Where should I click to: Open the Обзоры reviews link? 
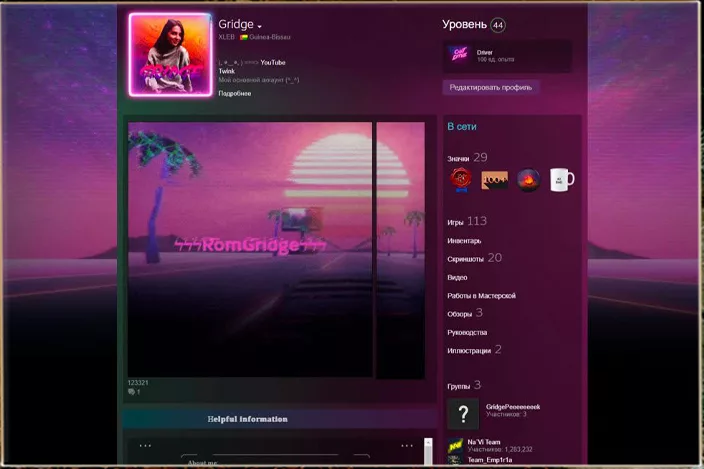(x=459, y=314)
